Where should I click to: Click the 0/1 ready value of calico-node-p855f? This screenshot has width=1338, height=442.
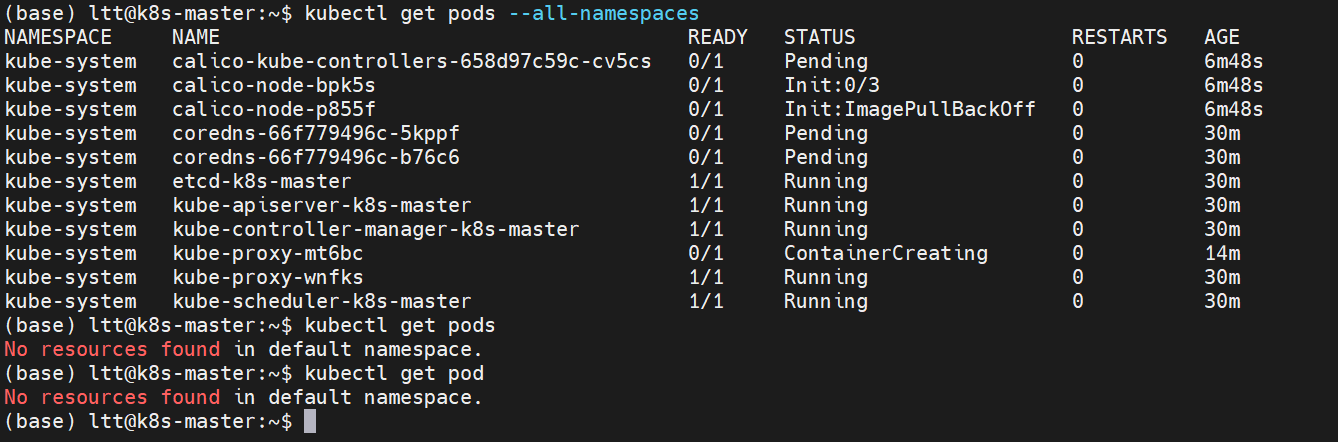coord(706,109)
